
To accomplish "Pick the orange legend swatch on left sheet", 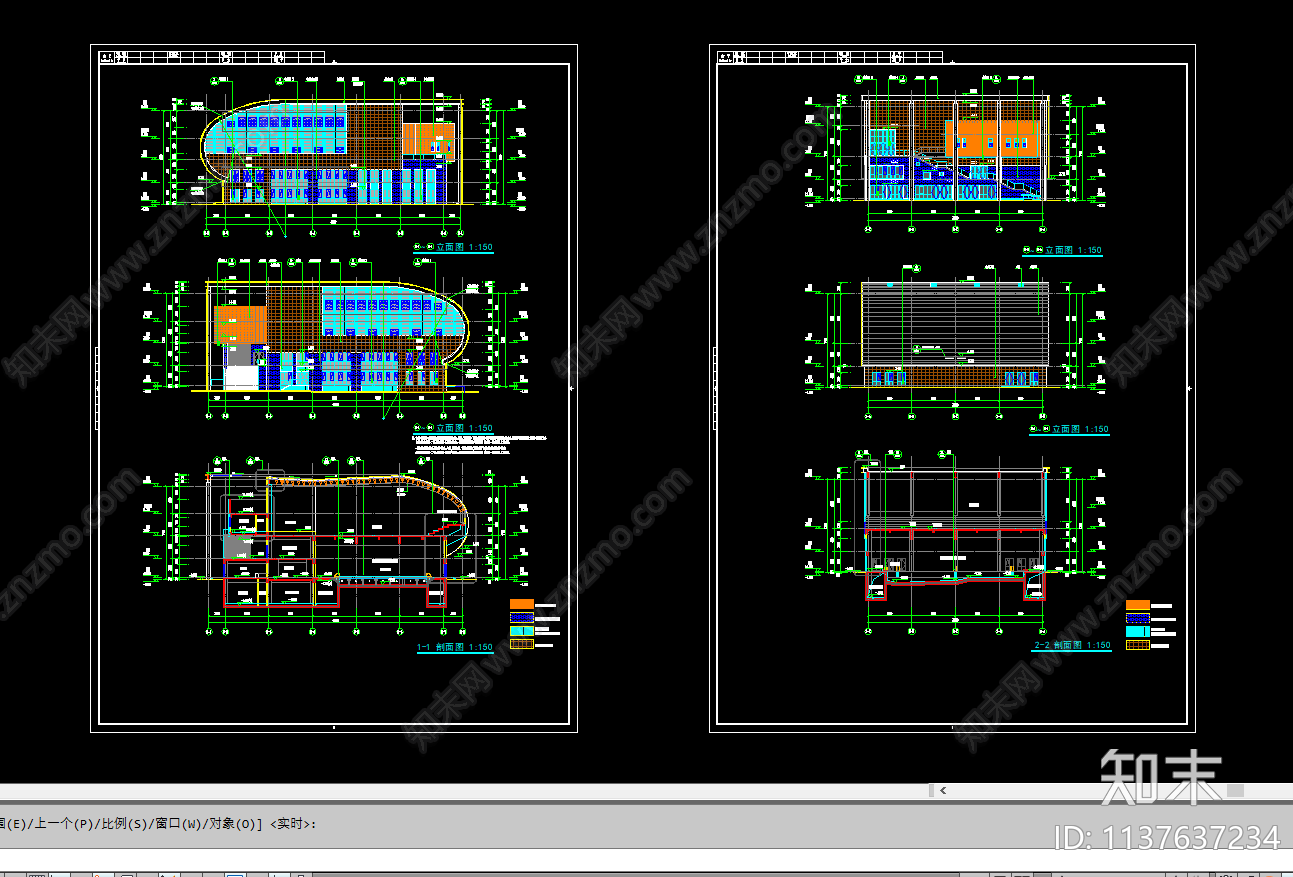I will (x=522, y=605).
